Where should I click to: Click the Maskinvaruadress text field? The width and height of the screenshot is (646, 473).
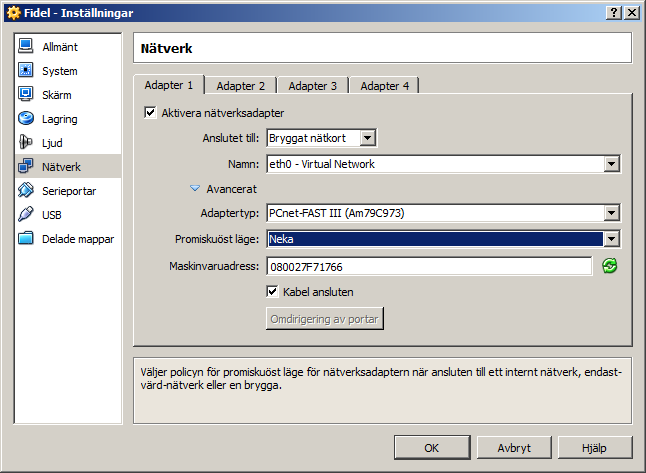click(x=429, y=266)
